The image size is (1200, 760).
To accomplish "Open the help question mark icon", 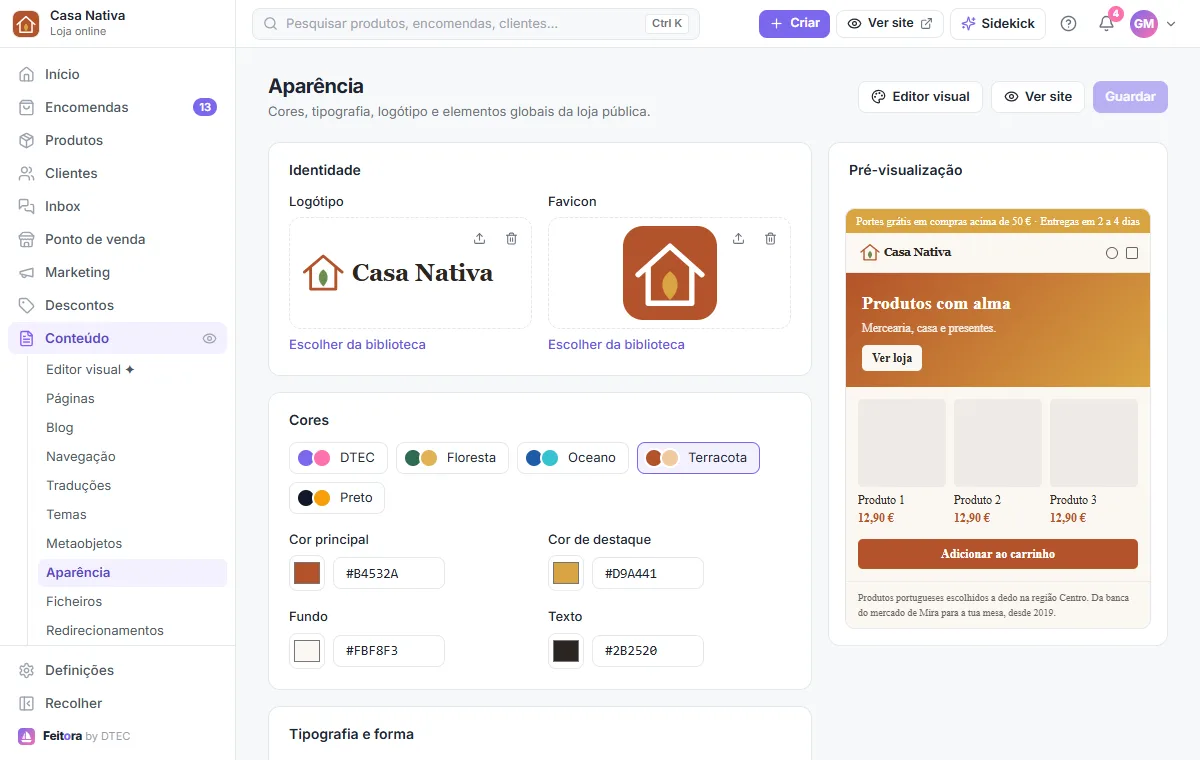I will pyautogui.click(x=1068, y=24).
